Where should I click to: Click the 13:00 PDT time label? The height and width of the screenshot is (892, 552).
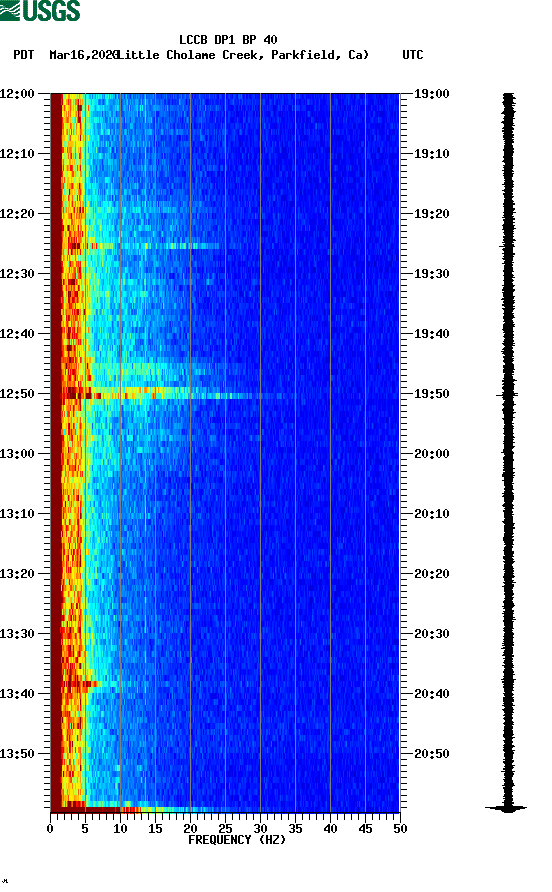(18, 454)
